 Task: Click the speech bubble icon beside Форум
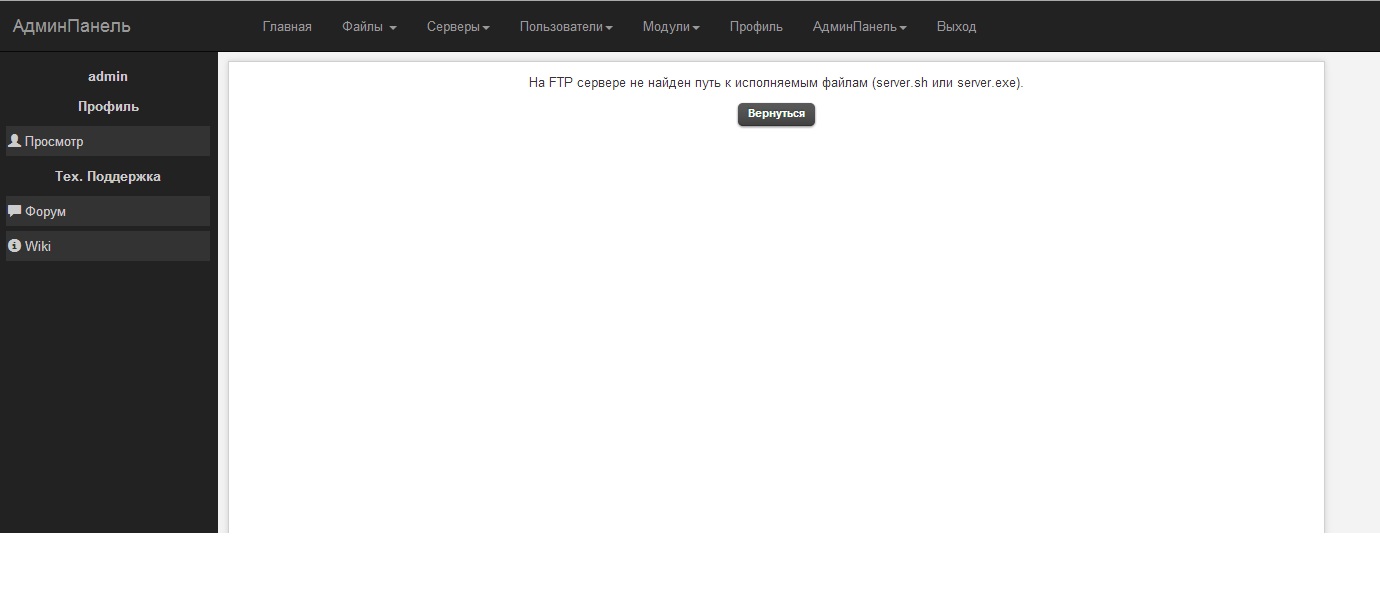(x=14, y=211)
